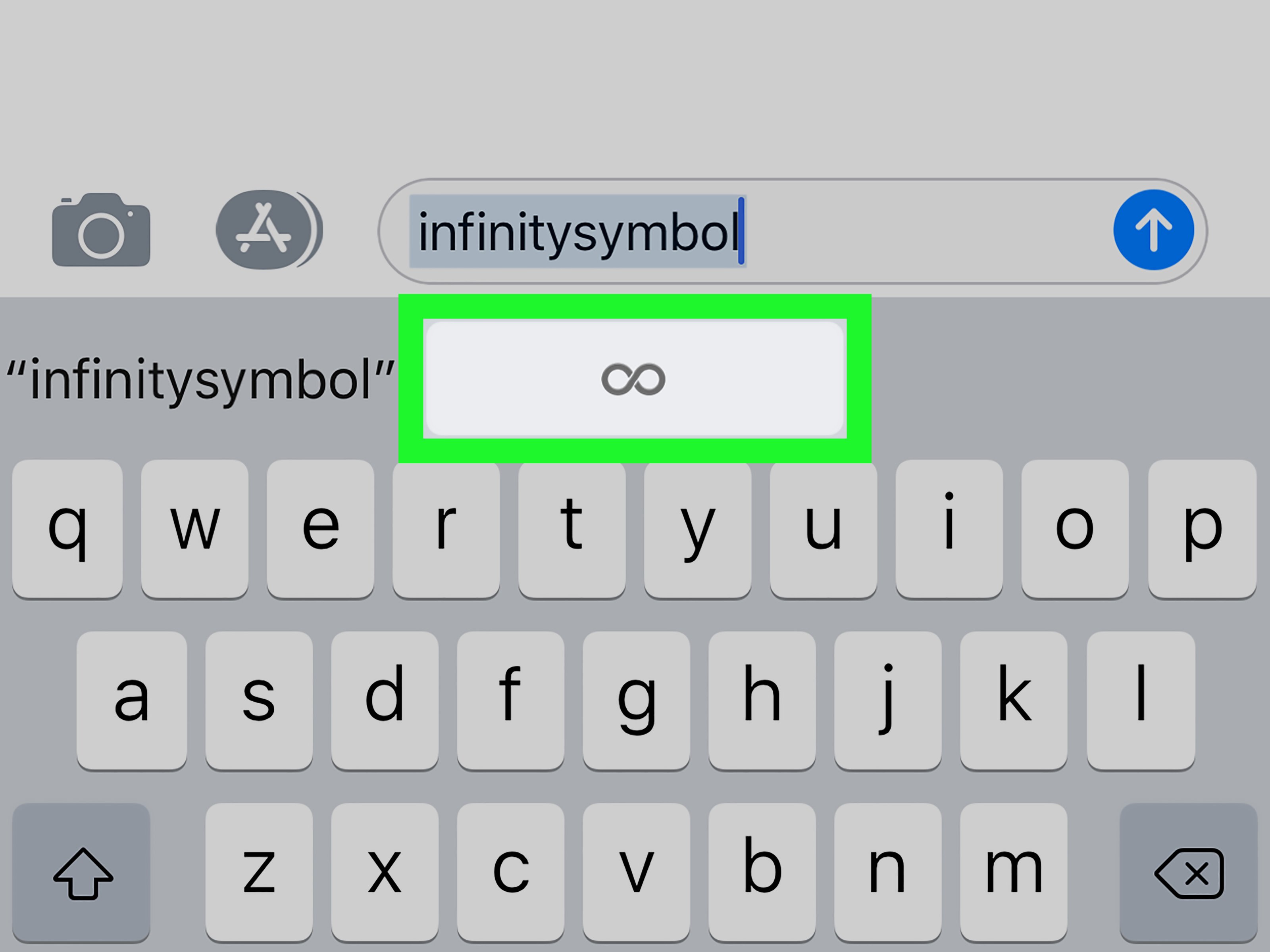Tap the v key

click(x=636, y=872)
